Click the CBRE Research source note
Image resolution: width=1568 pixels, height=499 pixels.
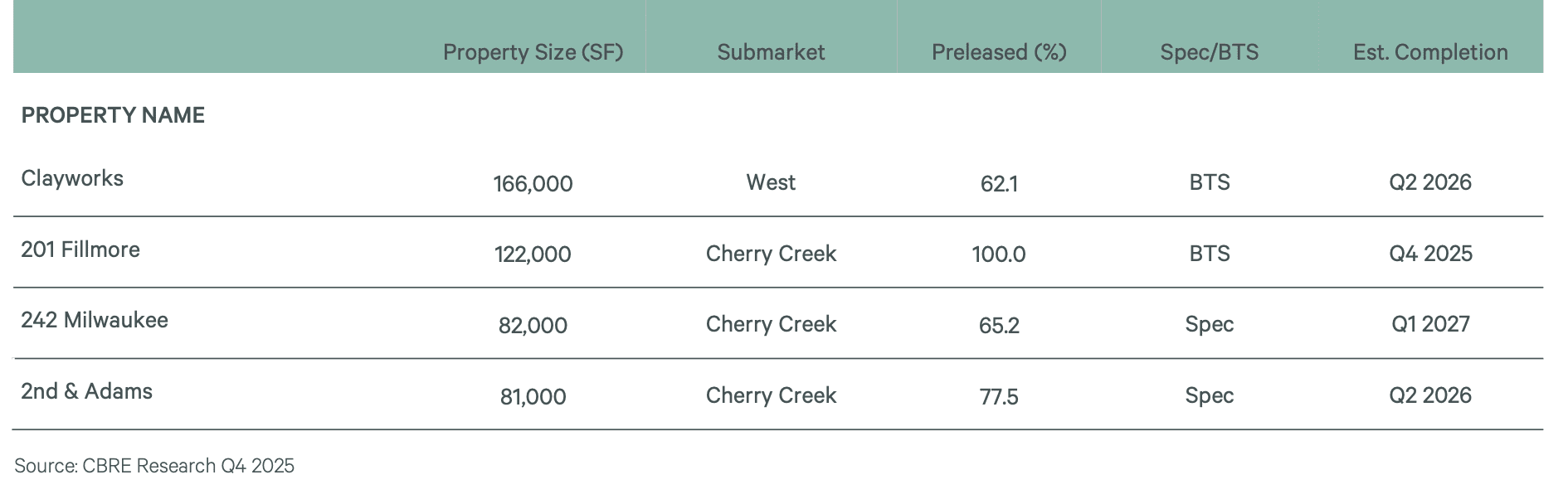pyautogui.click(x=154, y=466)
